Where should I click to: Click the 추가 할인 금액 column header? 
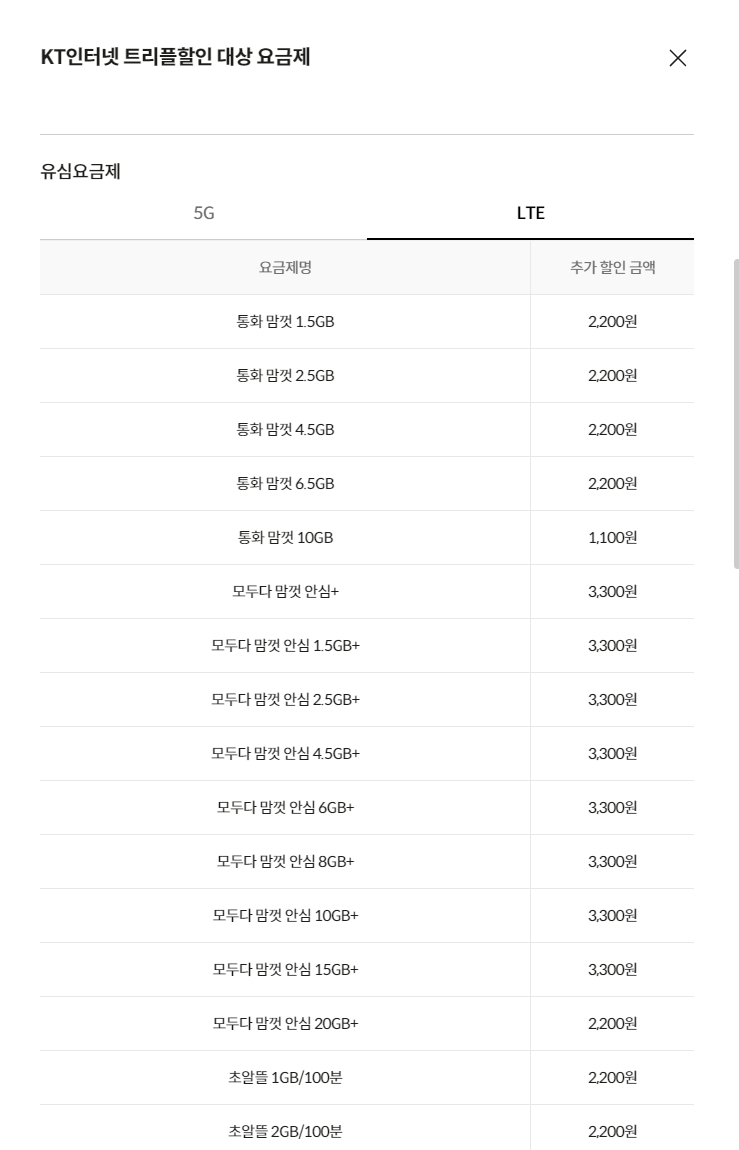coord(612,268)
